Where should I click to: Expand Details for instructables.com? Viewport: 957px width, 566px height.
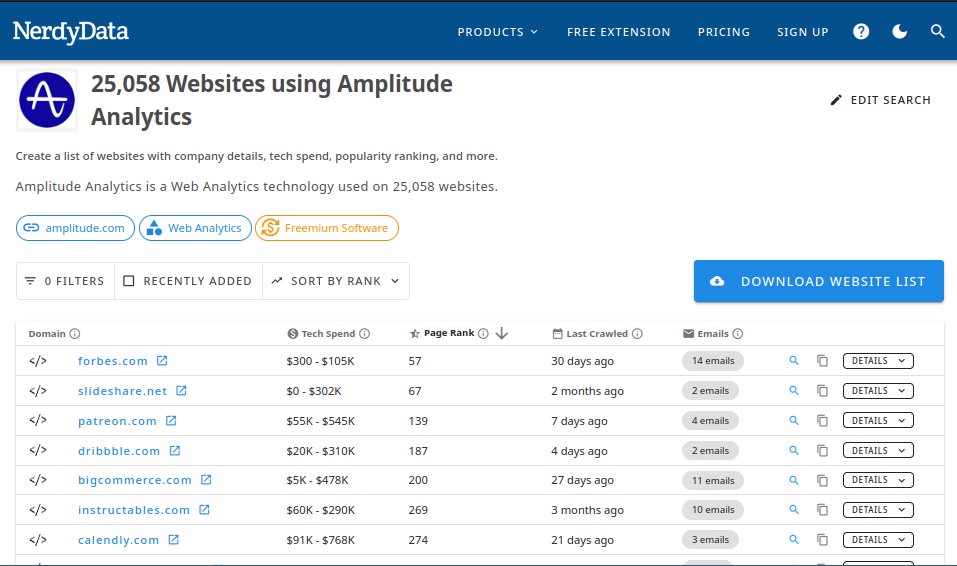pos(878,510)
